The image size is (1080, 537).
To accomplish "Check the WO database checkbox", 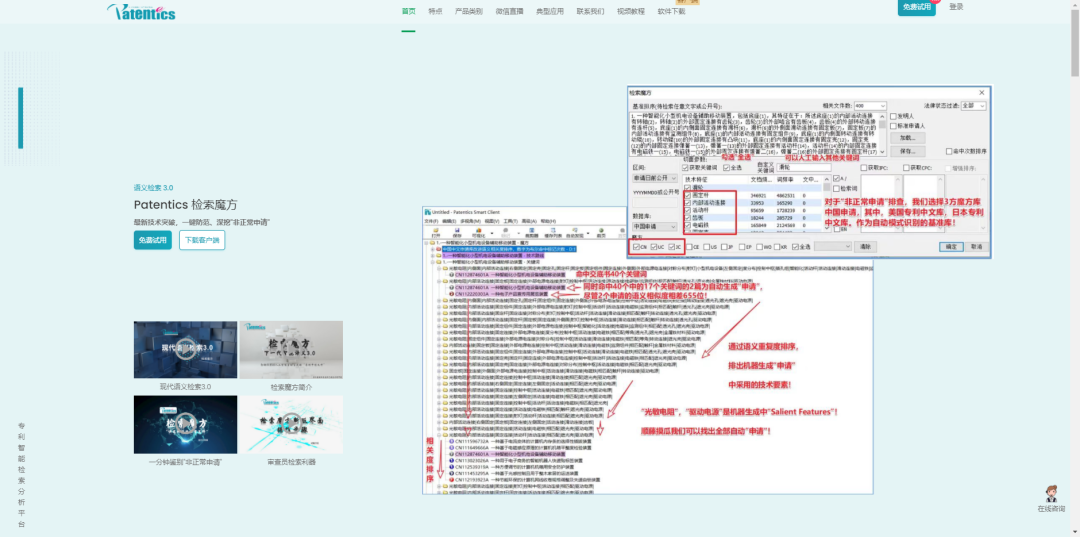I will point(760,246).
